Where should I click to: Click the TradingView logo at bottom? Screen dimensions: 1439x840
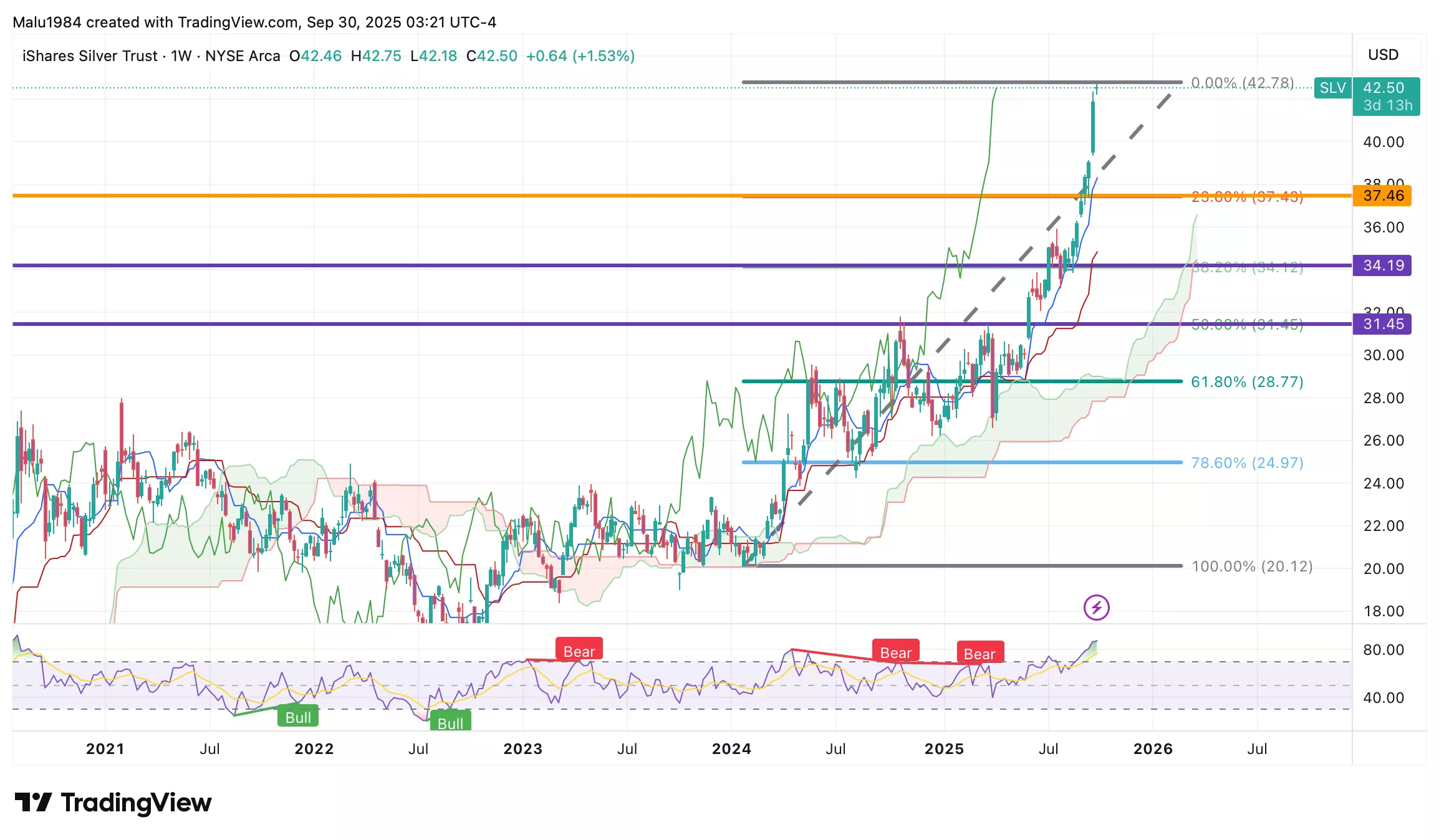pos(113,803)
